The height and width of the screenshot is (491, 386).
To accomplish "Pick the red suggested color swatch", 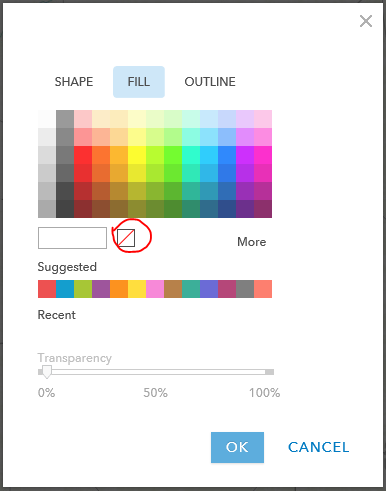I will (x=47, y=289).
